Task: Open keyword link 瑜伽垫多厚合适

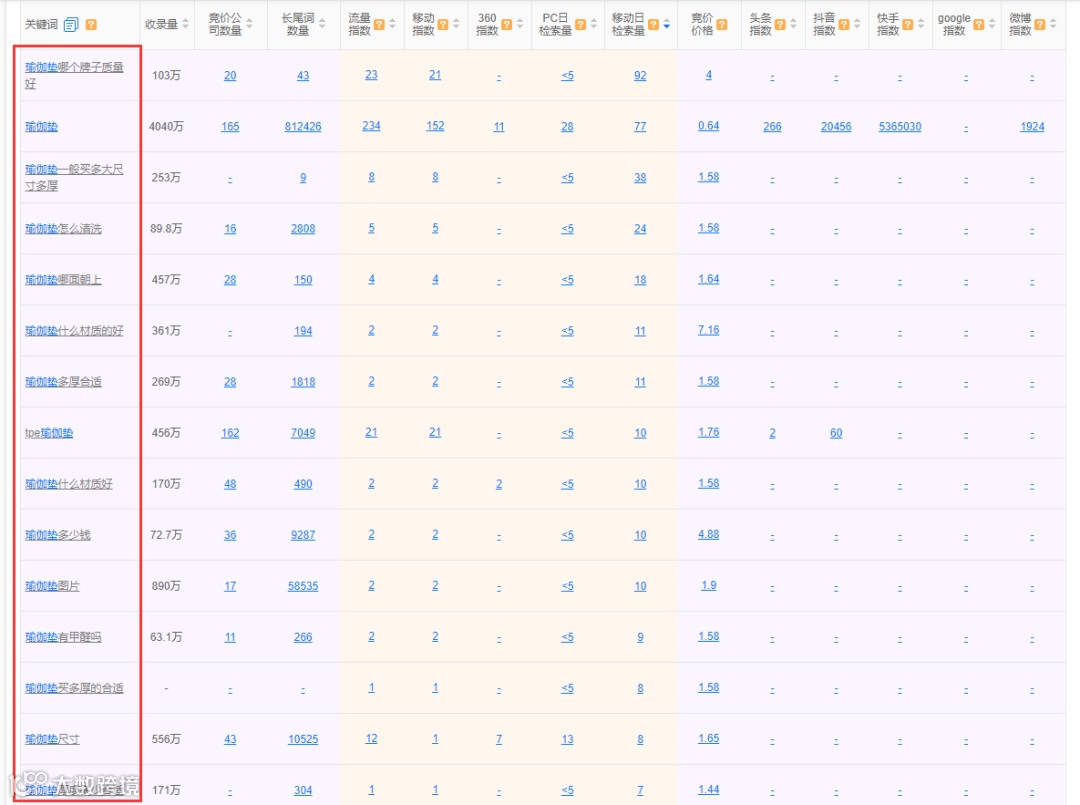Action: [x=63, y=381]
